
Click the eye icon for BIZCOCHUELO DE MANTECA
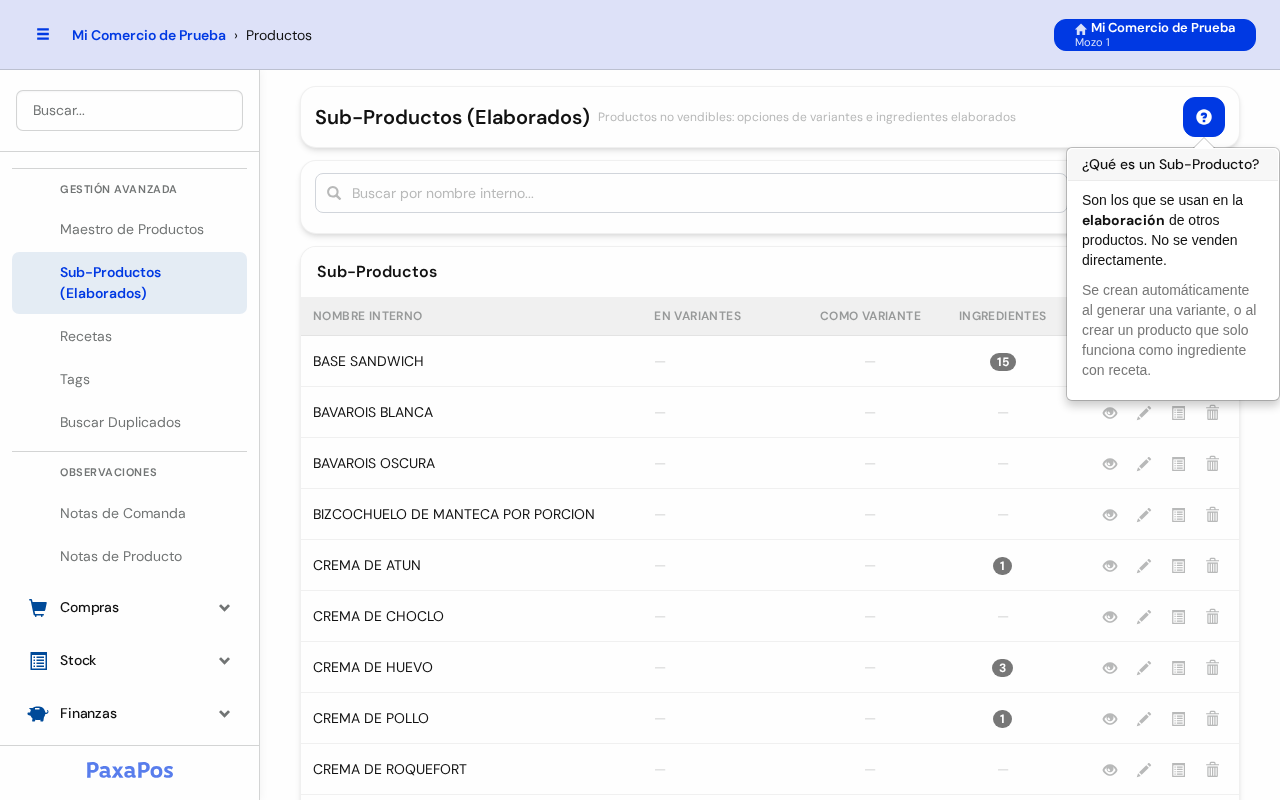[x=1110, y=515]
